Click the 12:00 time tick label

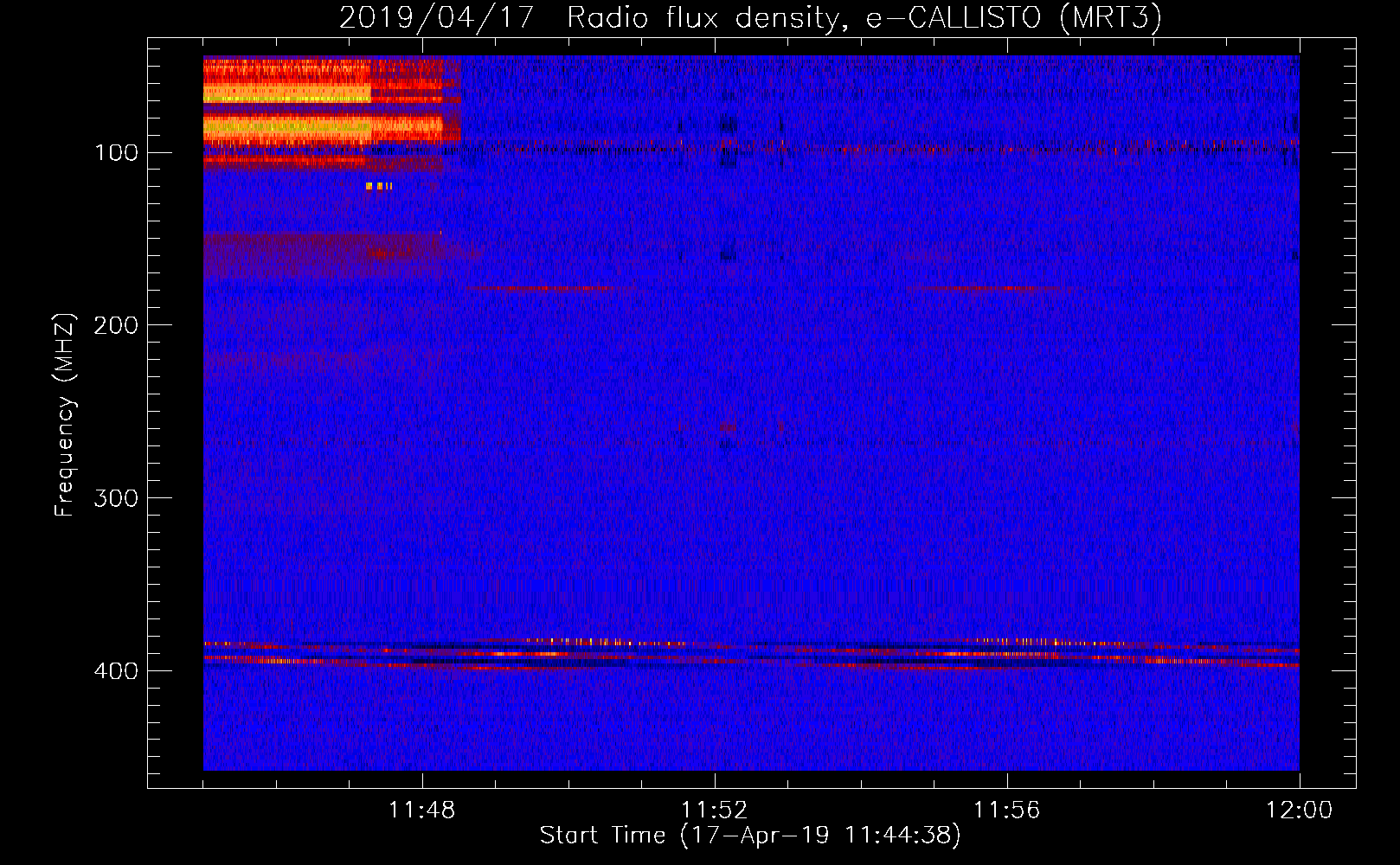[x=1299, y=811]
